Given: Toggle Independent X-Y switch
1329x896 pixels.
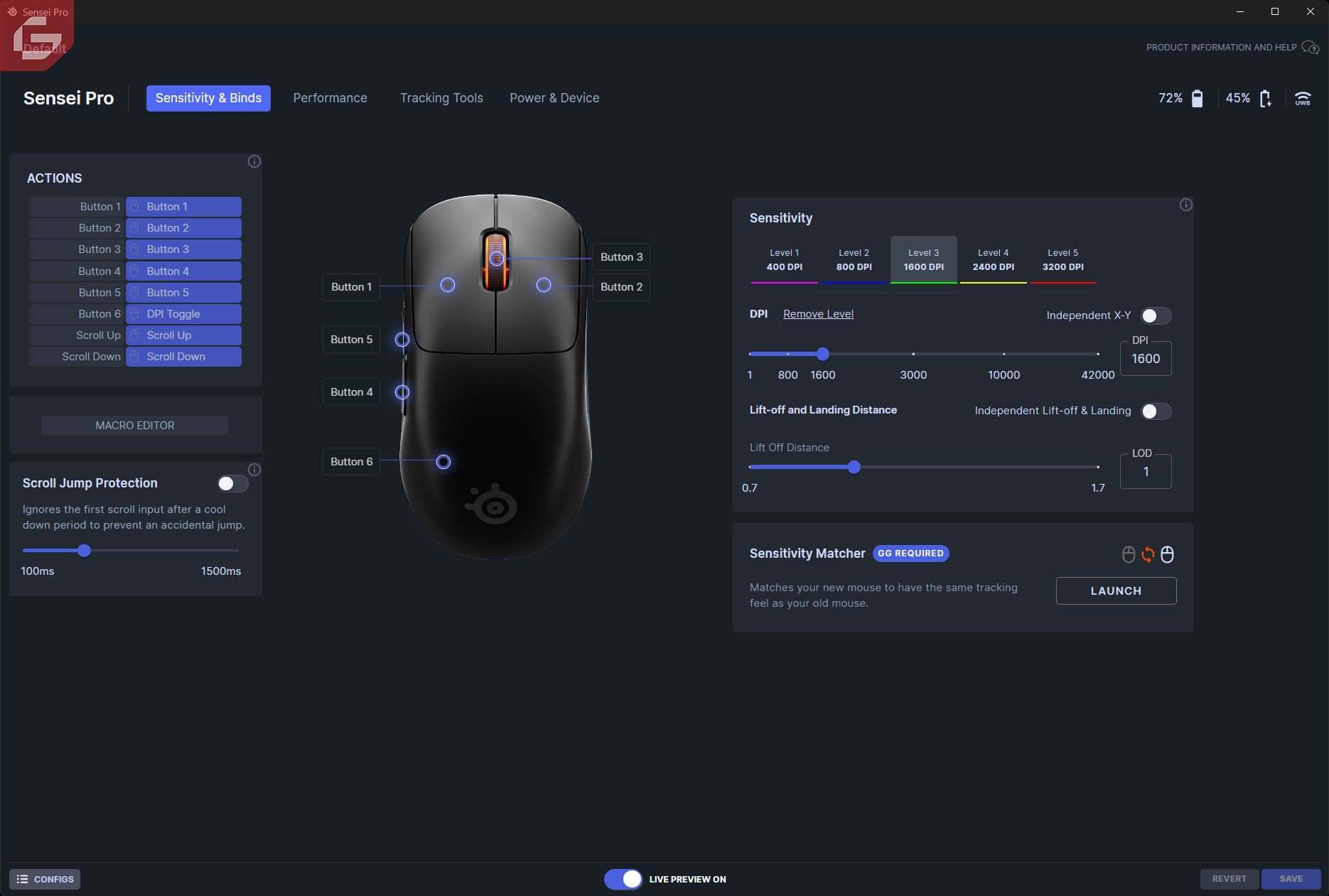Looking at the screenshot, I should click(x=1156, y=315).
